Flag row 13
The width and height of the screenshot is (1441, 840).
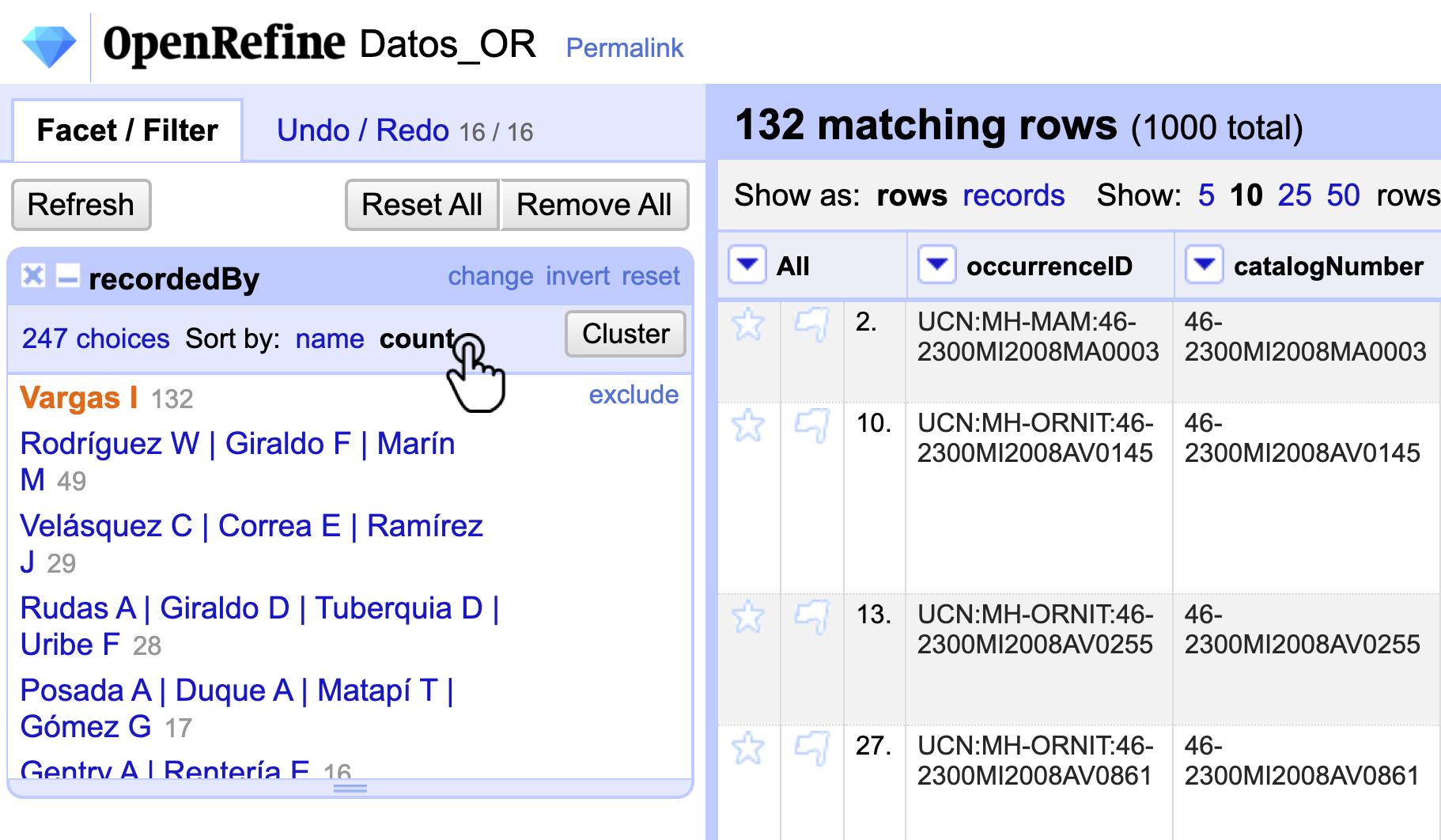click(811, 617)
